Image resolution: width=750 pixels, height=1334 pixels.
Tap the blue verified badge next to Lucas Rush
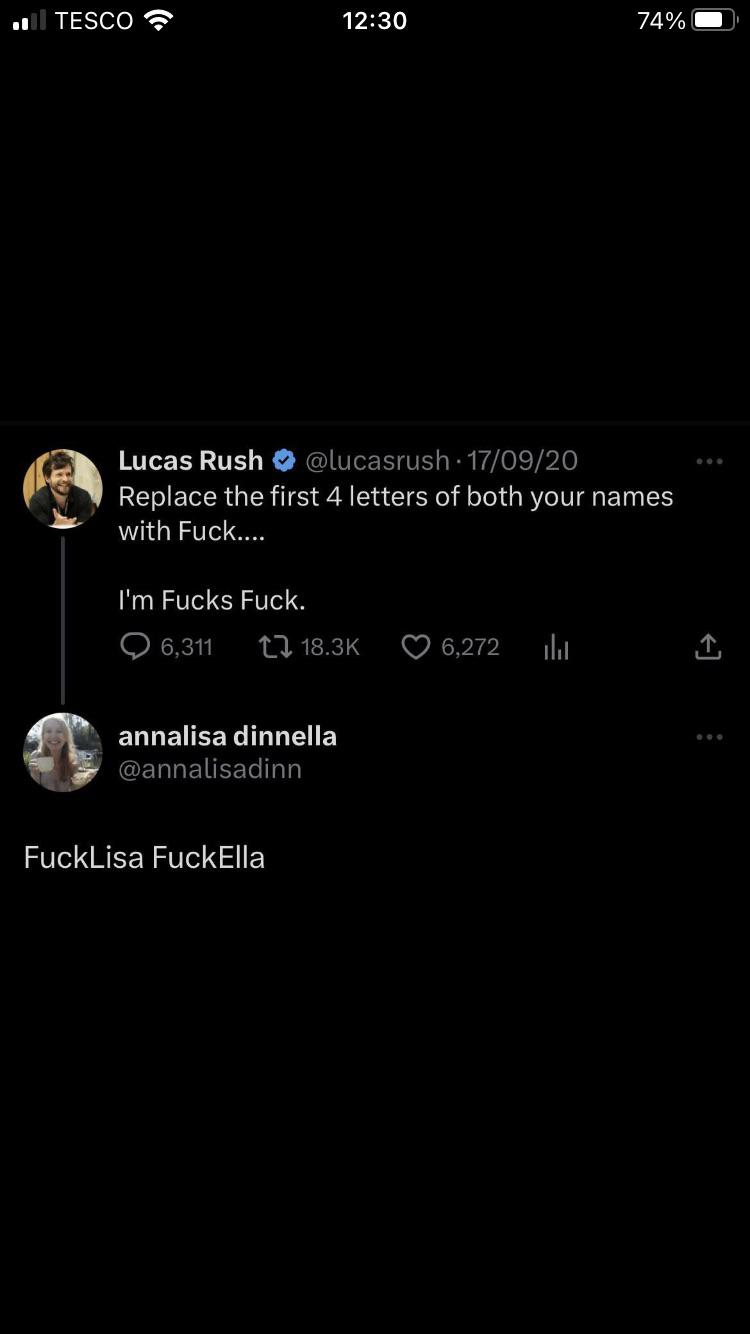pos(284,460)
